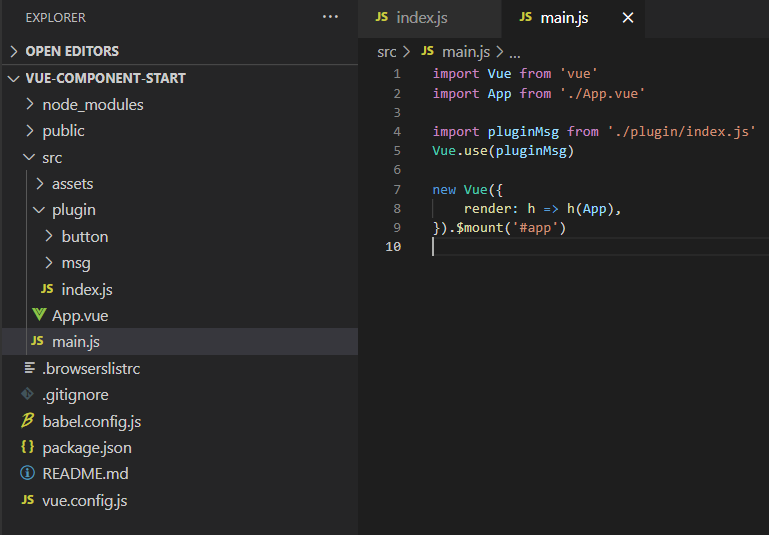Expand the Open Editors section
Image resolution: width=769 pixels, height=535 pixels.
pyautogui.click(x=180, y=51)
